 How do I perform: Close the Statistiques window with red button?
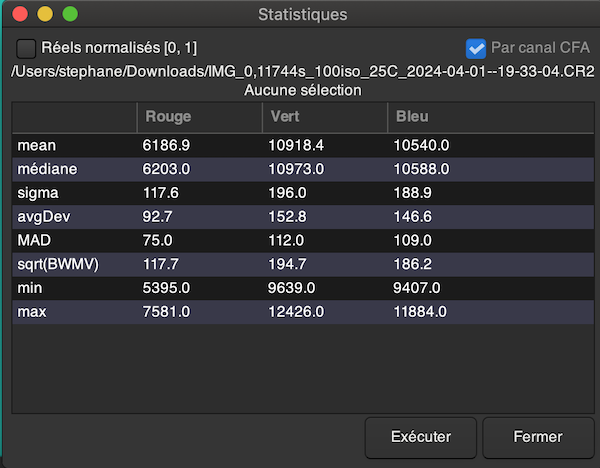[x=20, y=15]
